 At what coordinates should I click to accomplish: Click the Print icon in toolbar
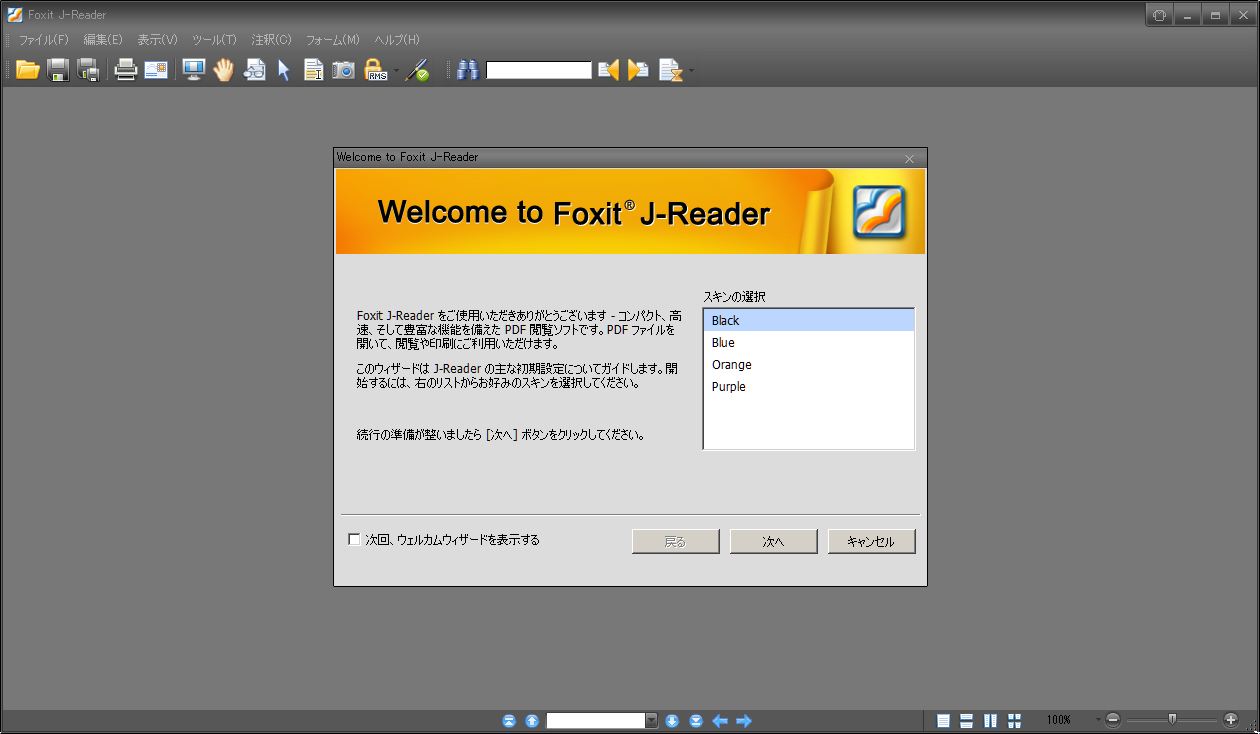pos(126,70)
